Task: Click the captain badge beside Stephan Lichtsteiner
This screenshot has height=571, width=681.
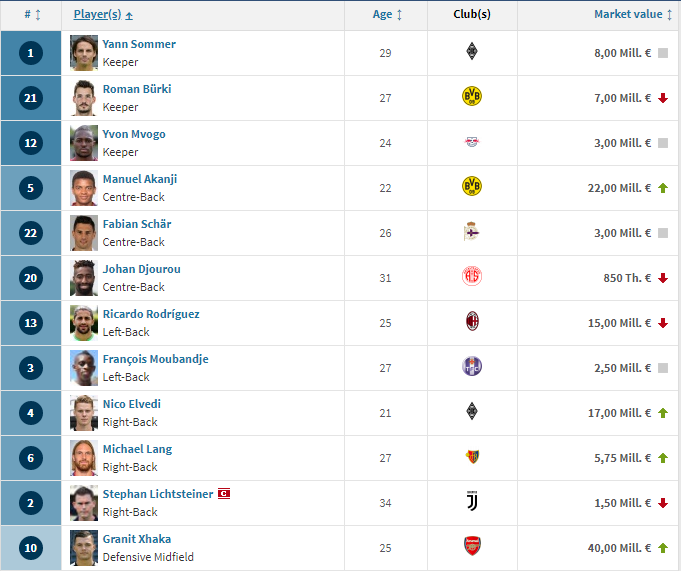Action: click(x=224, y=494)
